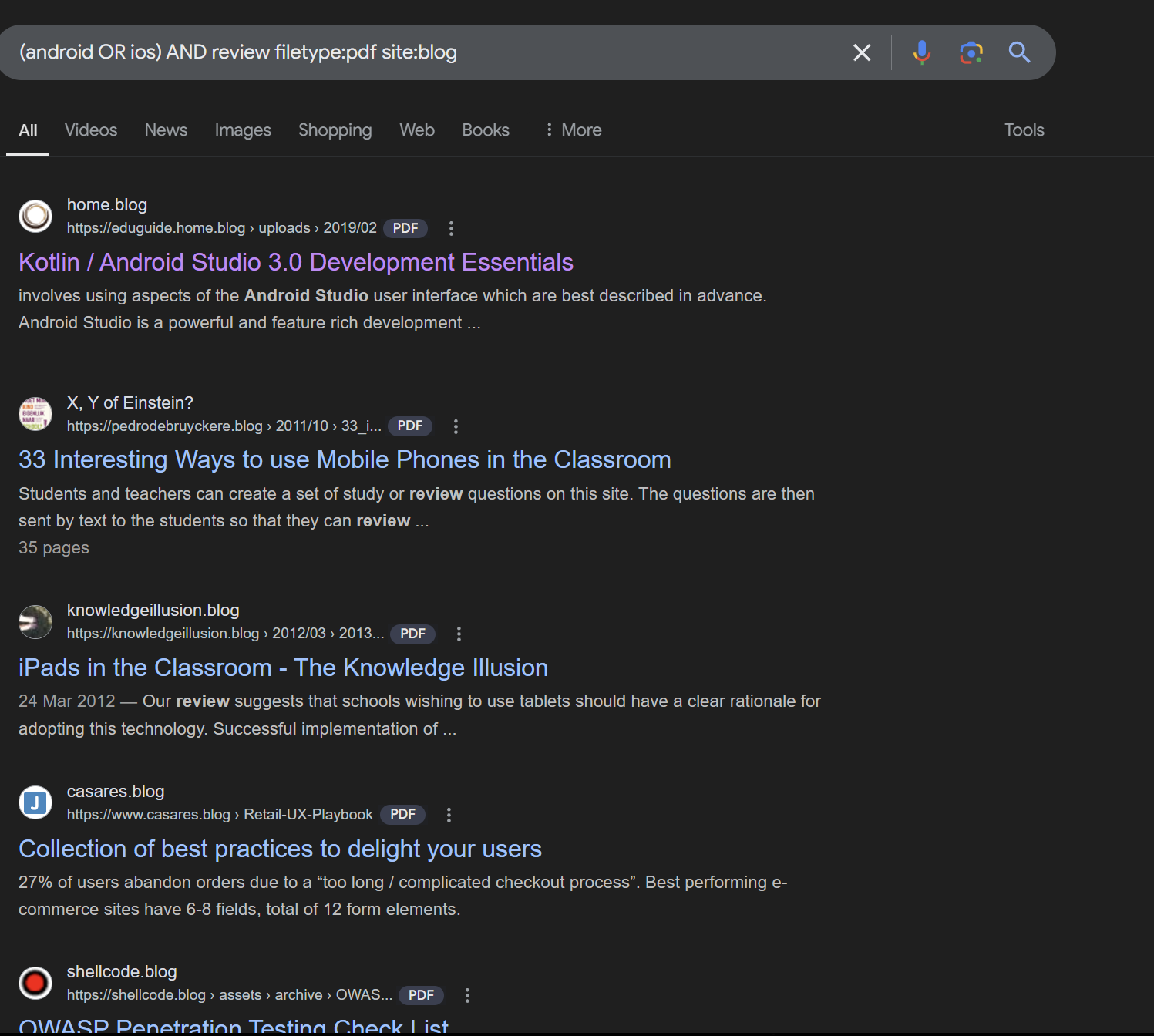Switch to the Videos tab
The height and width of the screenshot is (1036, 1154).
click(x=91, y=130)
